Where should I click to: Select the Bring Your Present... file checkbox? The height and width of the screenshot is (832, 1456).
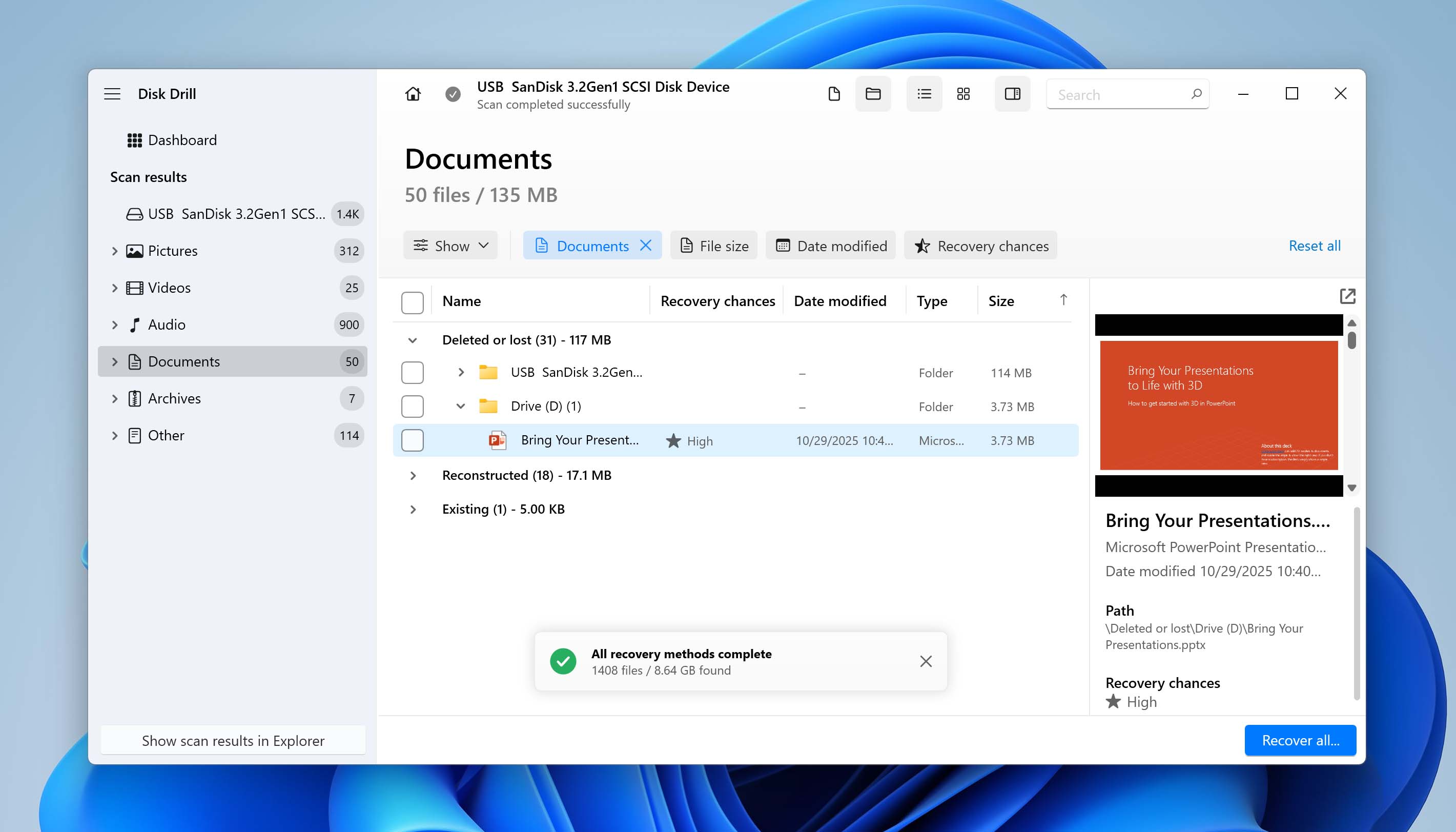(412, 440)
